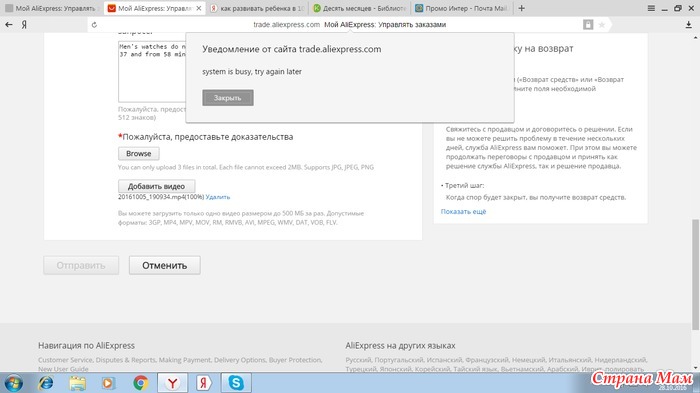Click the Добавить видео button
Image resolution: width=700 pixels, height=393 pixels.
pos(156,186)
